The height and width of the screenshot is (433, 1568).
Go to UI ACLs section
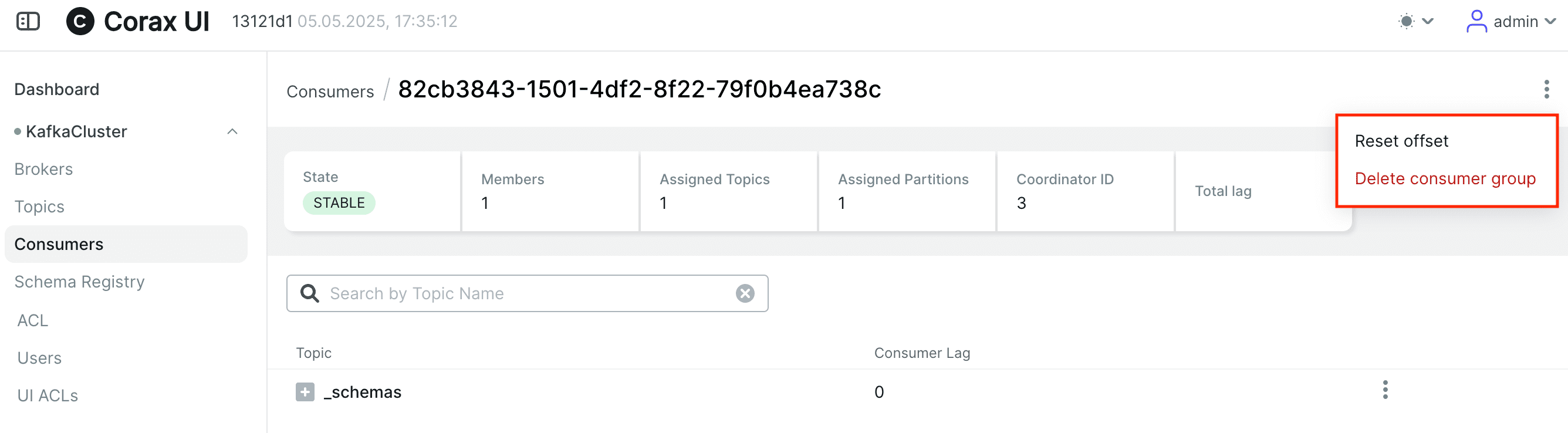pyautogui.click(x=48, y=396)
